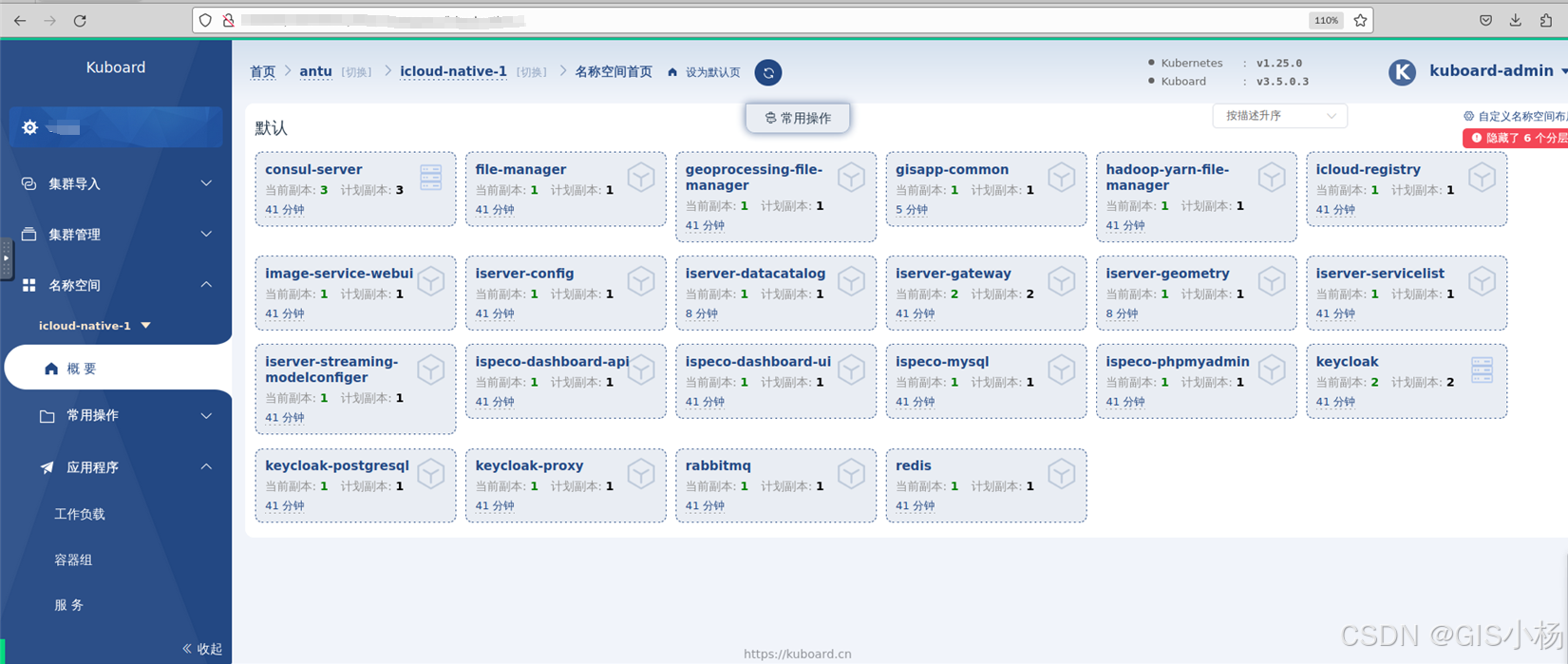Viewport: 1568px width, 664px height.
Task: Click iserver-geometry cube icon
Action: pos(1272,281)
